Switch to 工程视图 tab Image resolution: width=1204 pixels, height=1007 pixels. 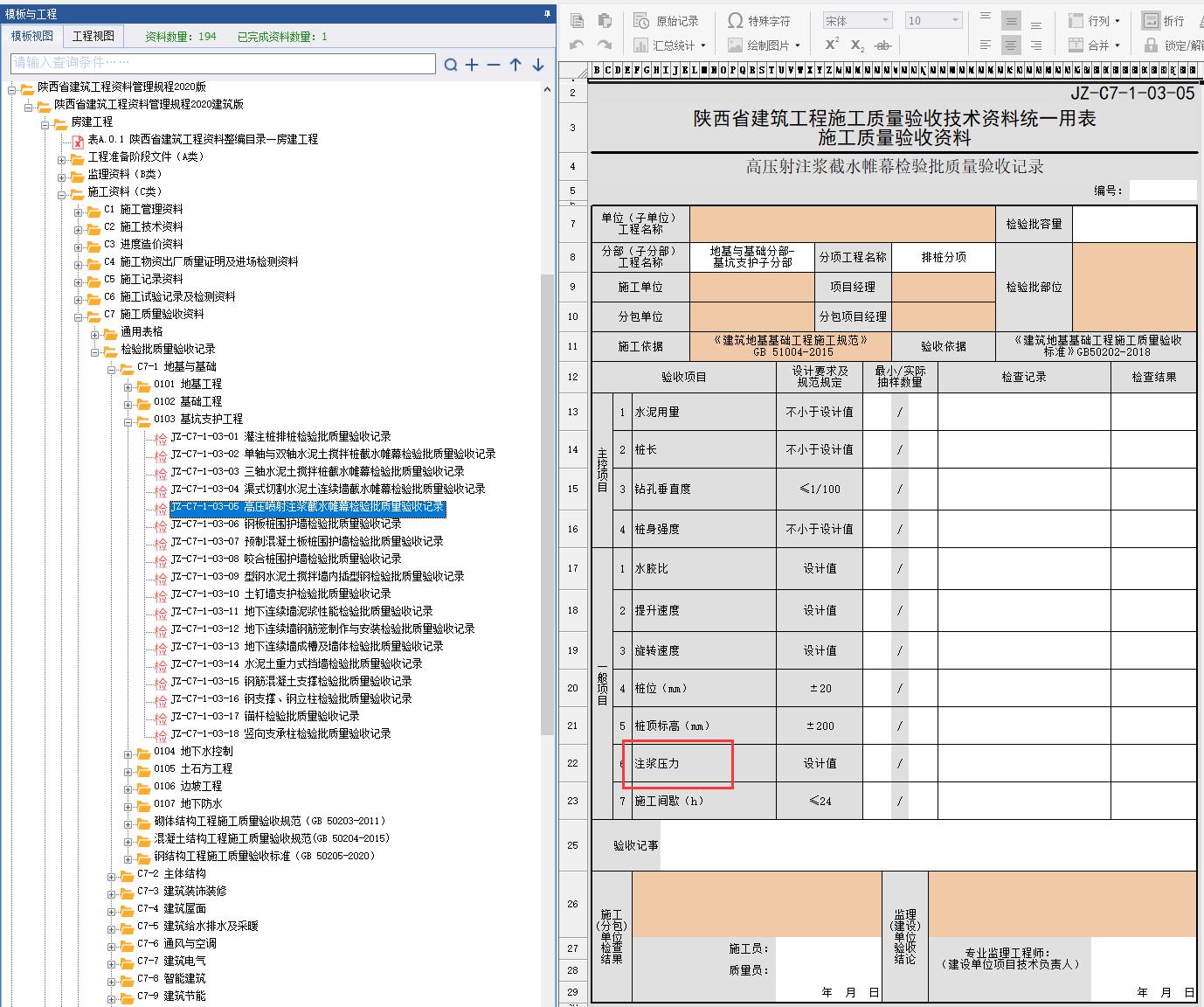93,36
